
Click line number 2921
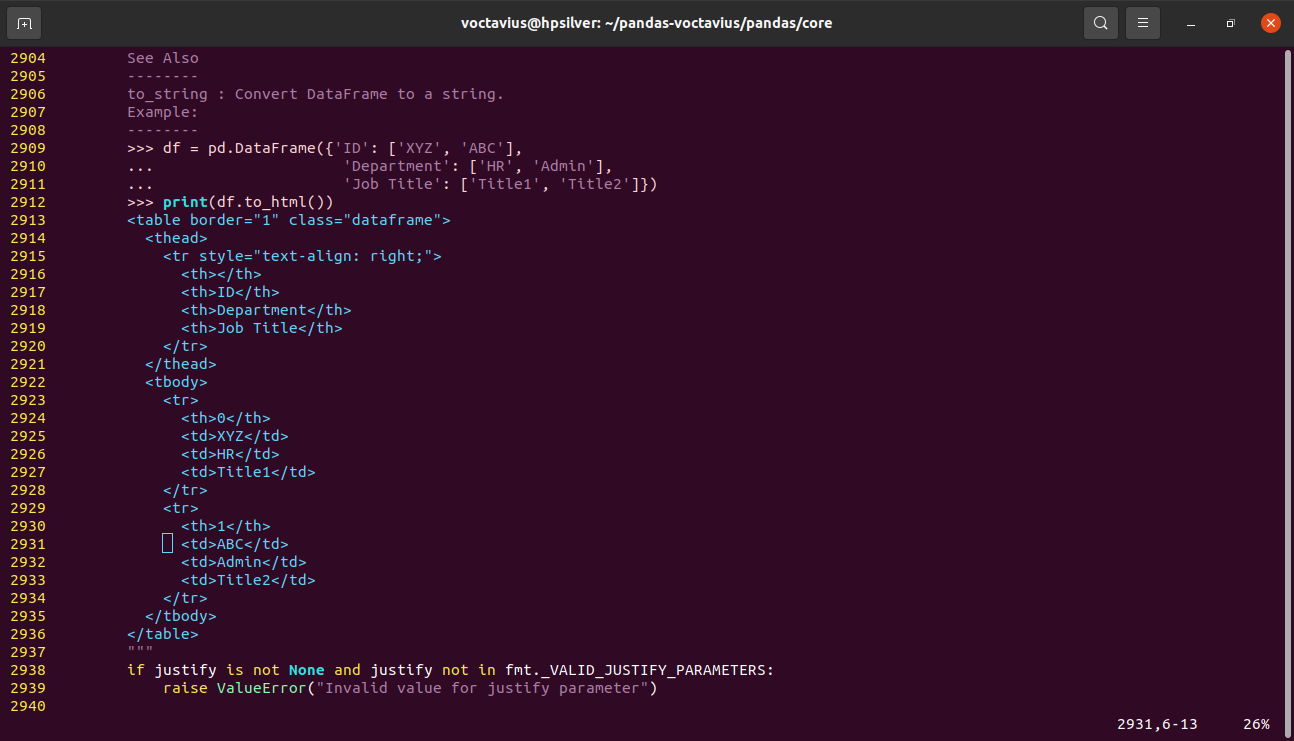28,364
